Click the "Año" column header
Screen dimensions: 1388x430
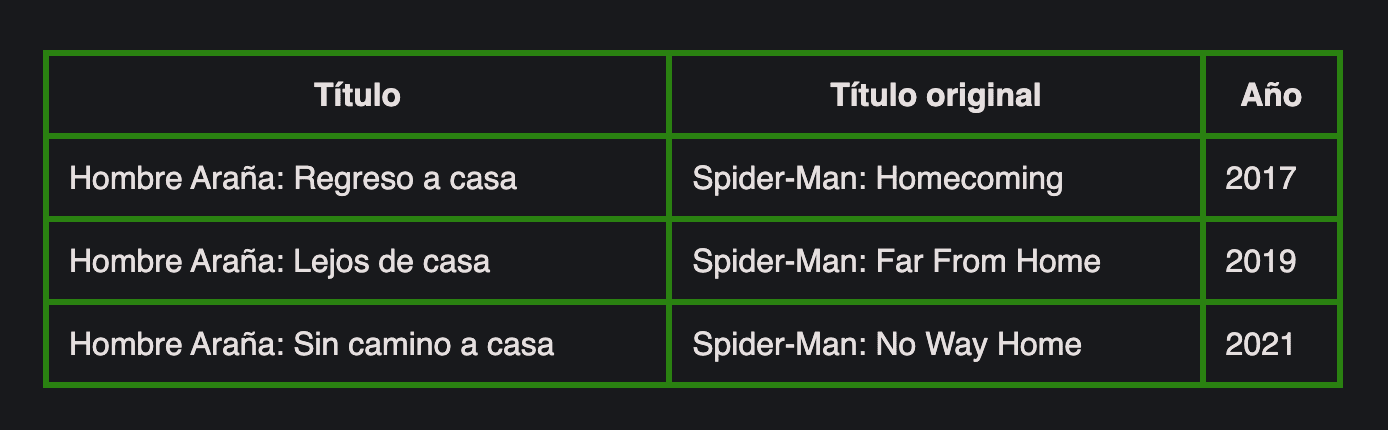pos(1271,96)
